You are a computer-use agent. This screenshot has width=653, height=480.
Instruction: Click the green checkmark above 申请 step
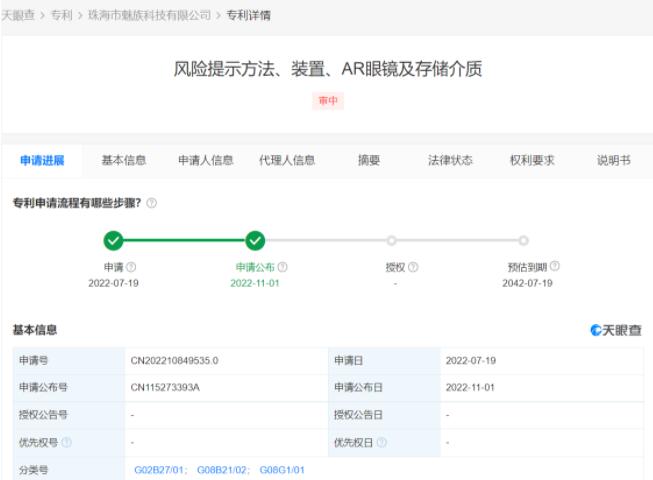[x=114, y=240]
